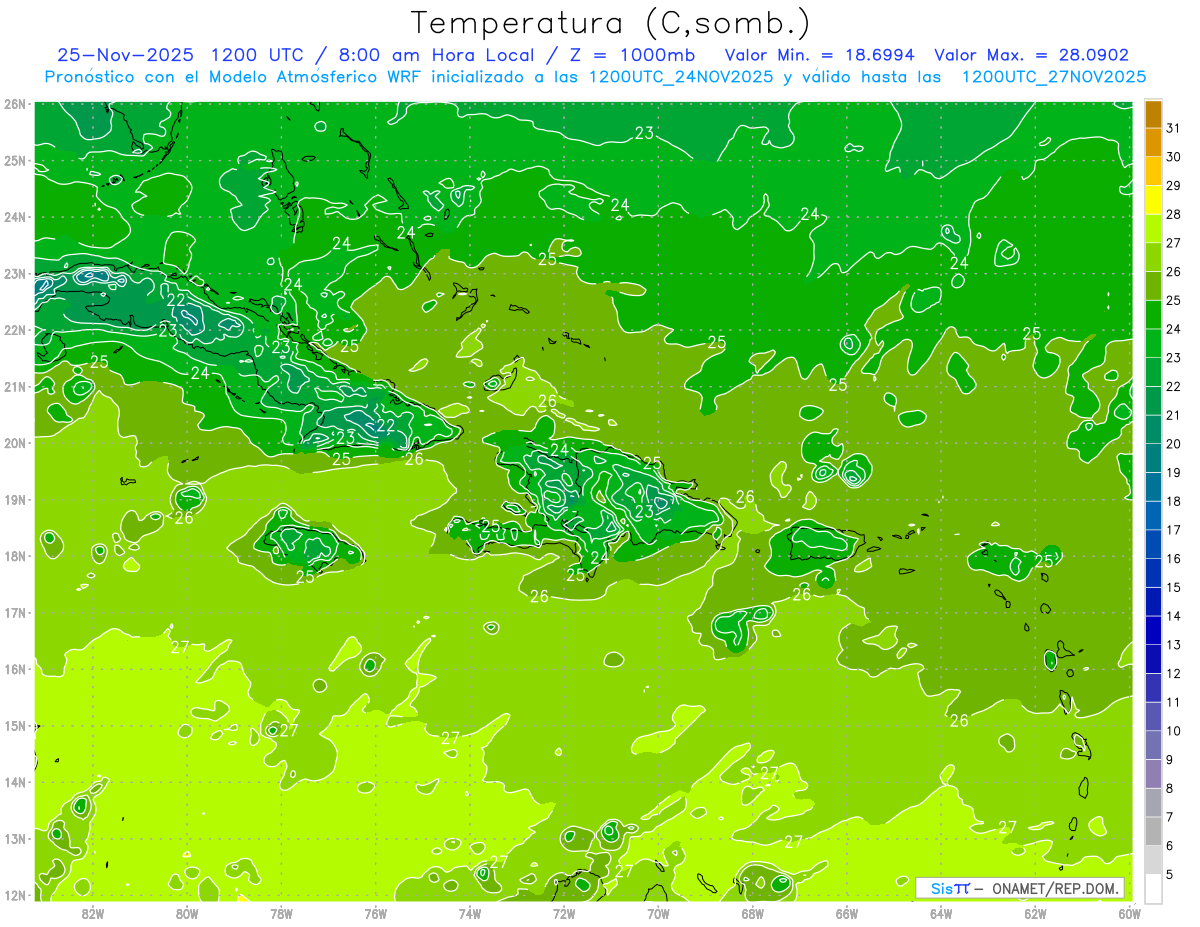Click the colorbar label '15'
Viewport: 1200px width, 927px height.
(x=1174, y=587)
